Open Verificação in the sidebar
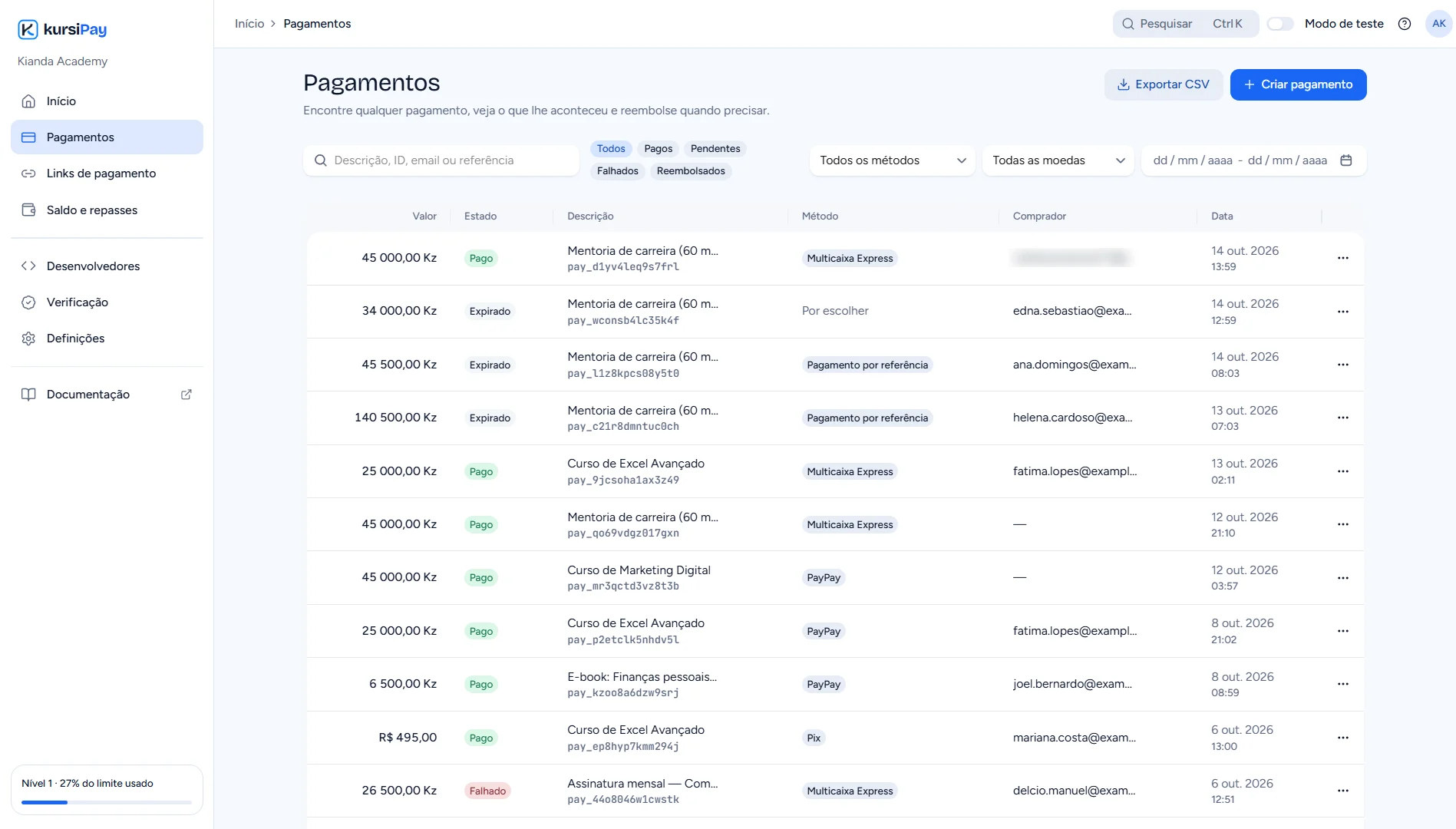The image size is (1456, 829). (x=107, y=302)
